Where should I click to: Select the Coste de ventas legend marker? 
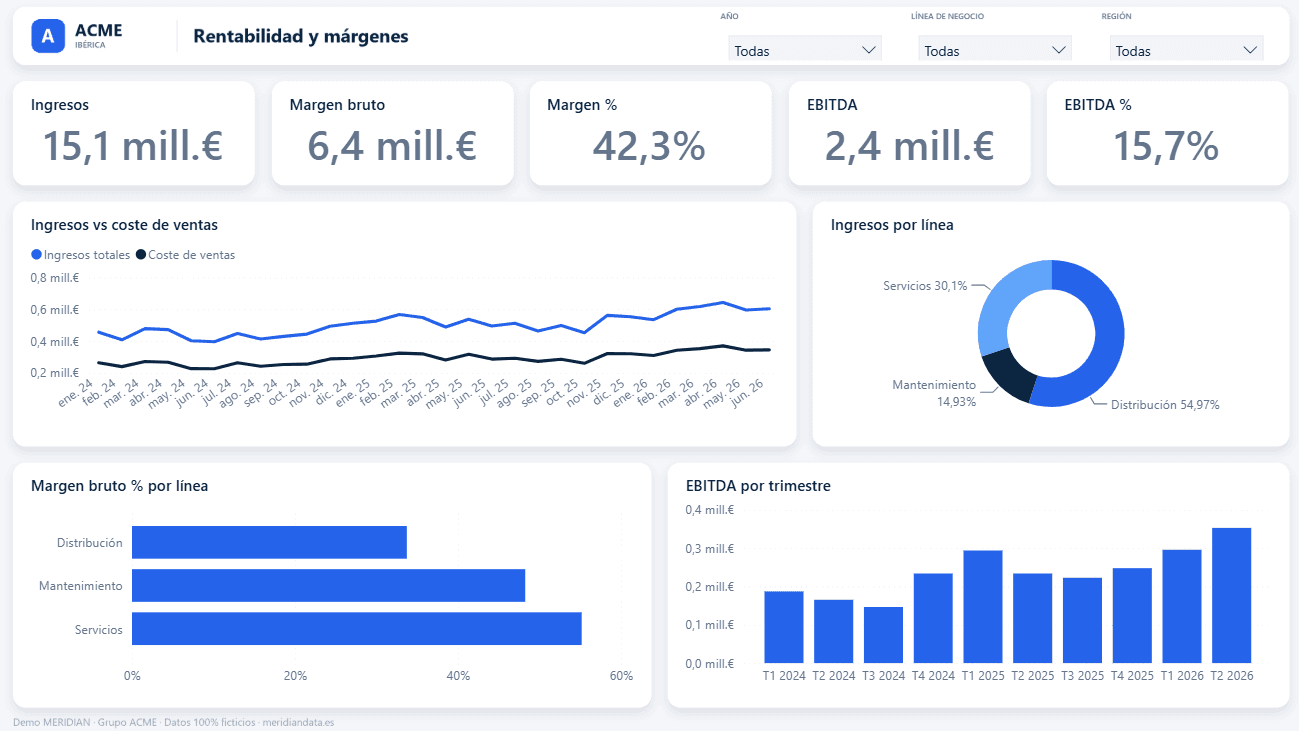click(141, 255)
